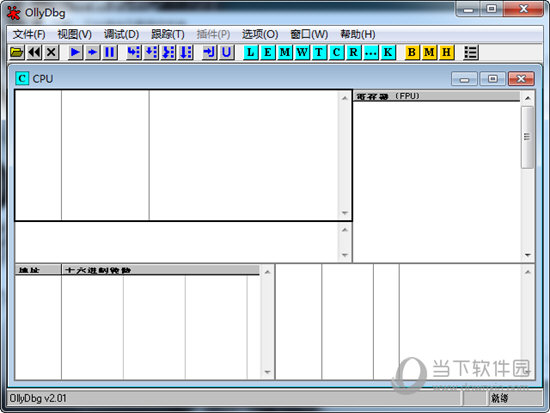Viewport: 550px width, 413px height.
Task: Click the list options icon in toolbar
Action: click(470, 52)
